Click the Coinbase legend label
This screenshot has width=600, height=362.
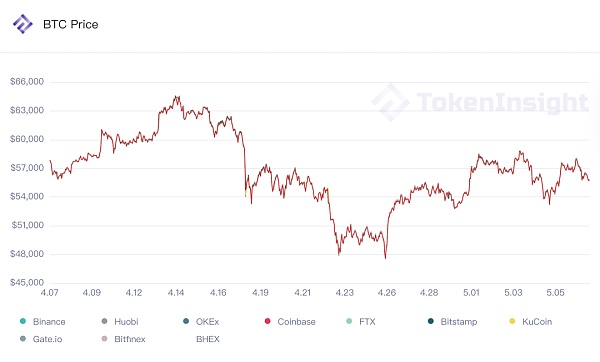click(x=296, y=321)
